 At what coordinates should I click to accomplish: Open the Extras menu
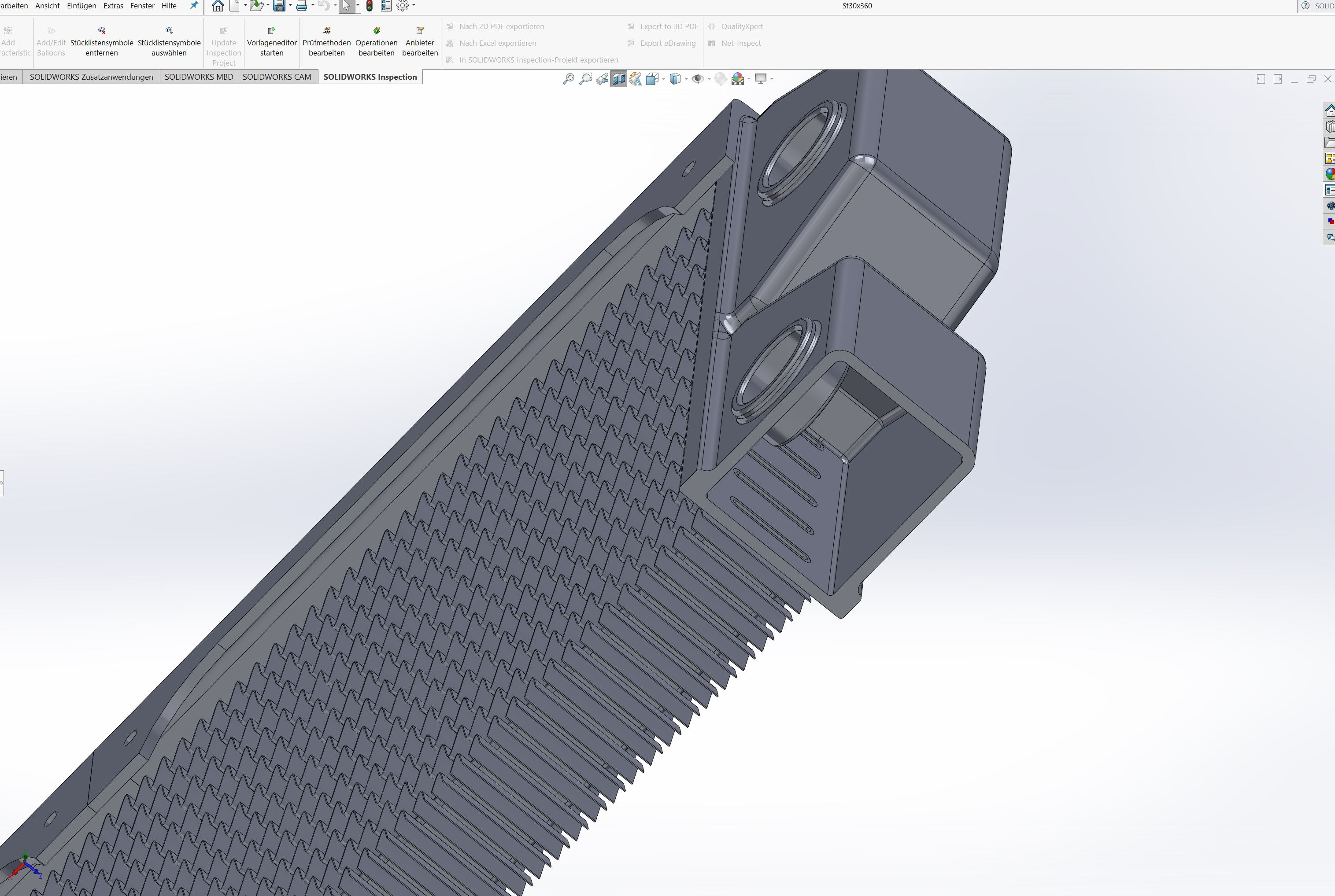tap(113, 6)
